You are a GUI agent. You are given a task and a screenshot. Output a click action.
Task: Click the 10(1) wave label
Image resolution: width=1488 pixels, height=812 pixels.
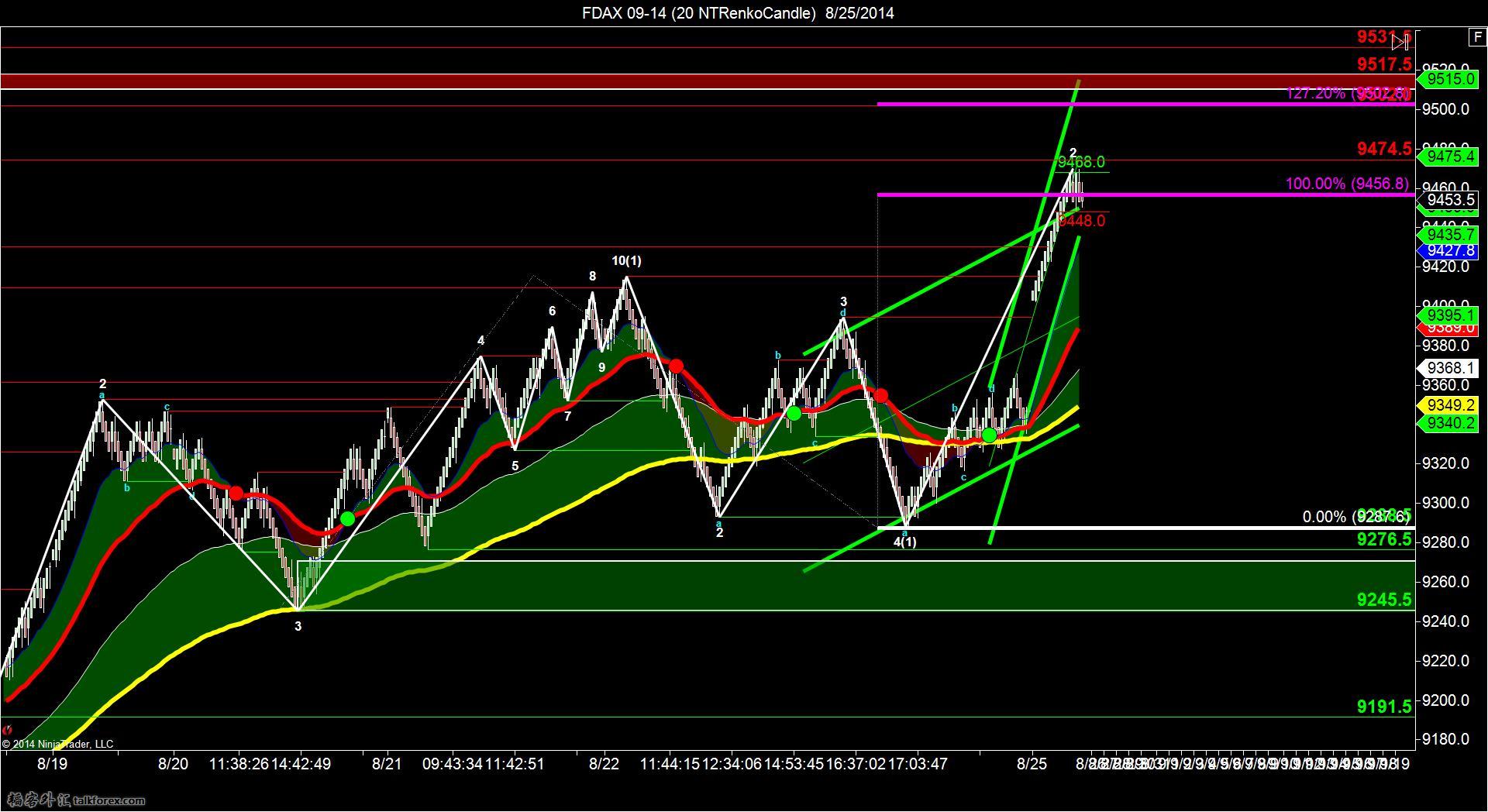coord(626,261)
